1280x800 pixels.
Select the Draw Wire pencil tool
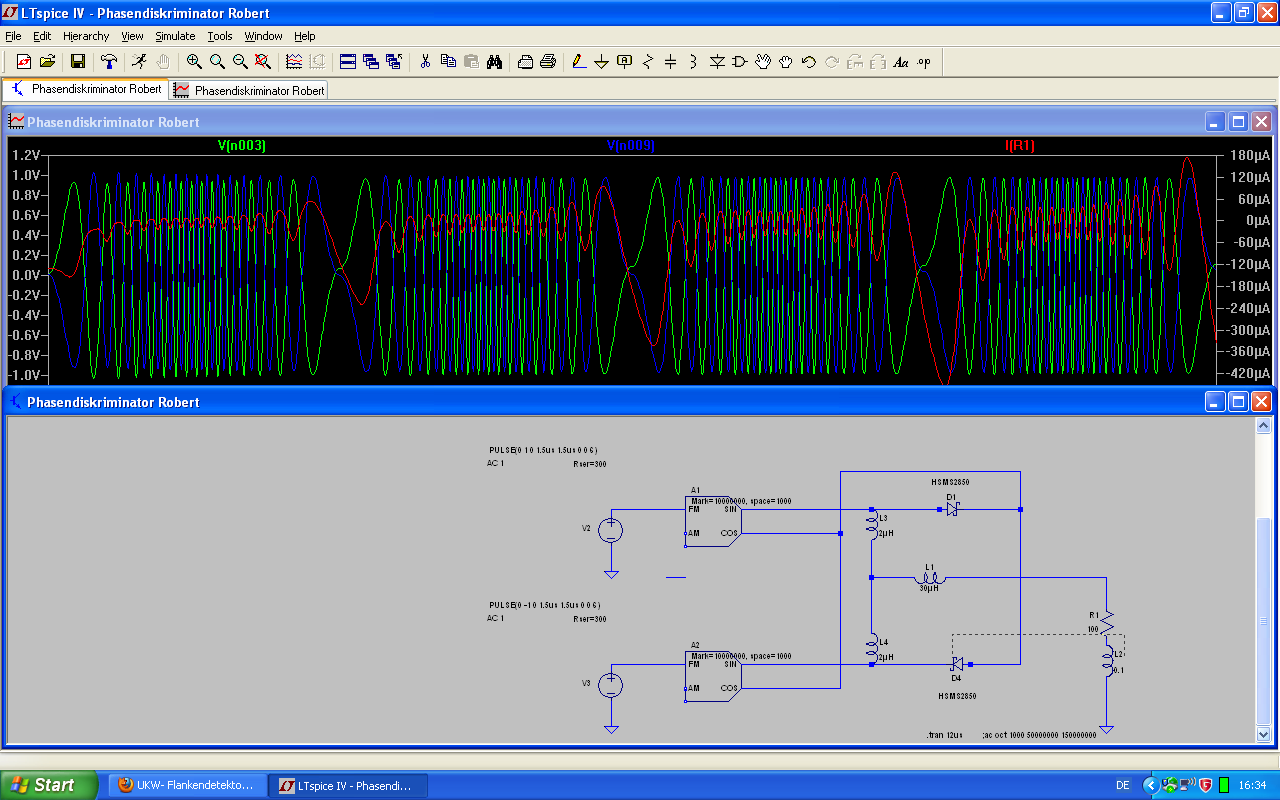tap(578, 62)
